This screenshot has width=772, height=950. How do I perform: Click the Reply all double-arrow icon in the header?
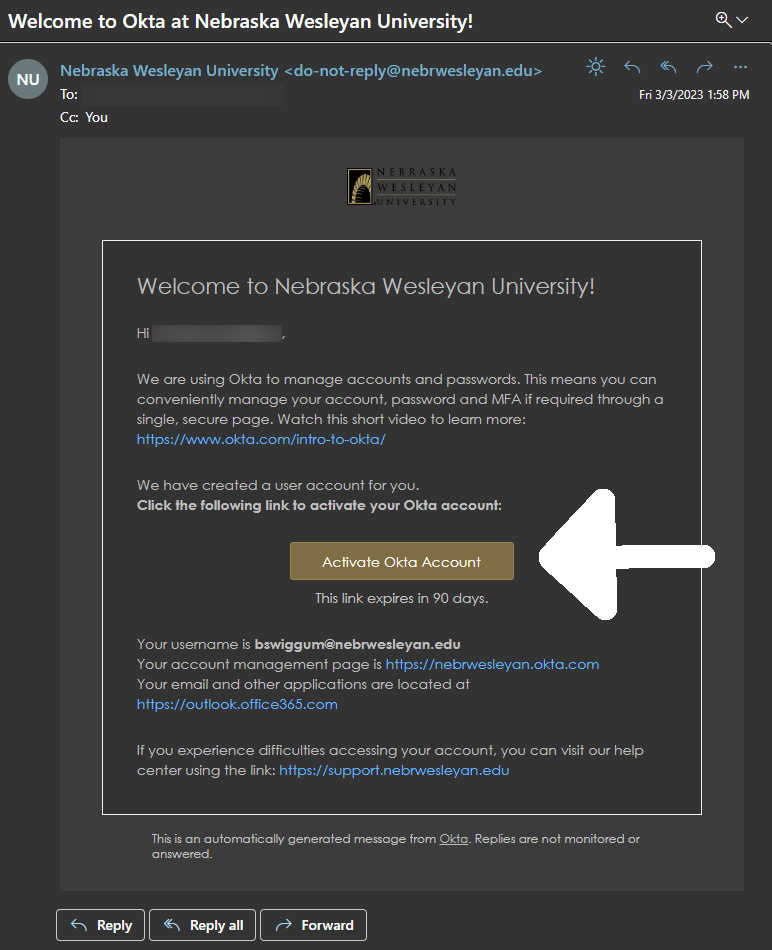click(x=668, y=67)
